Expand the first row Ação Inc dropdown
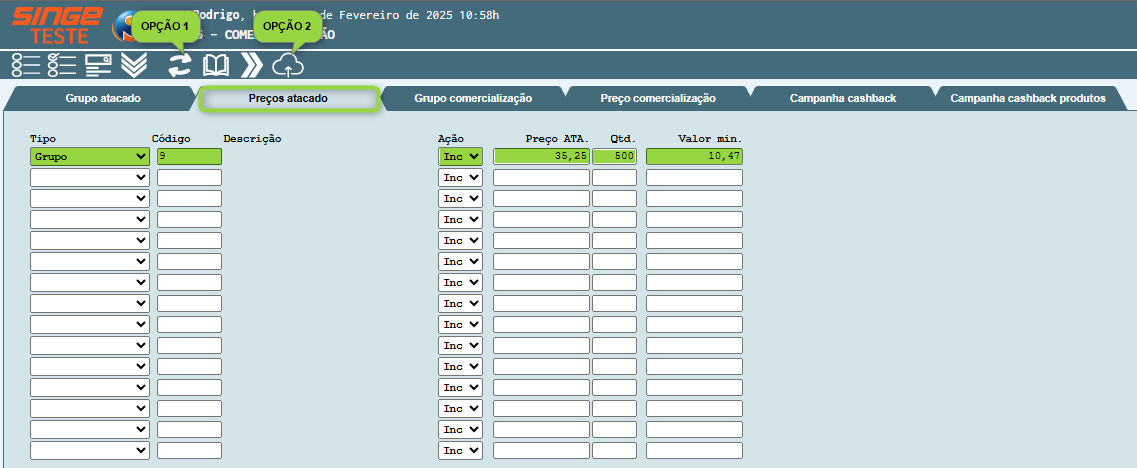The width and height of the screenshot is (1137, 468). click(x=460, y=157)
